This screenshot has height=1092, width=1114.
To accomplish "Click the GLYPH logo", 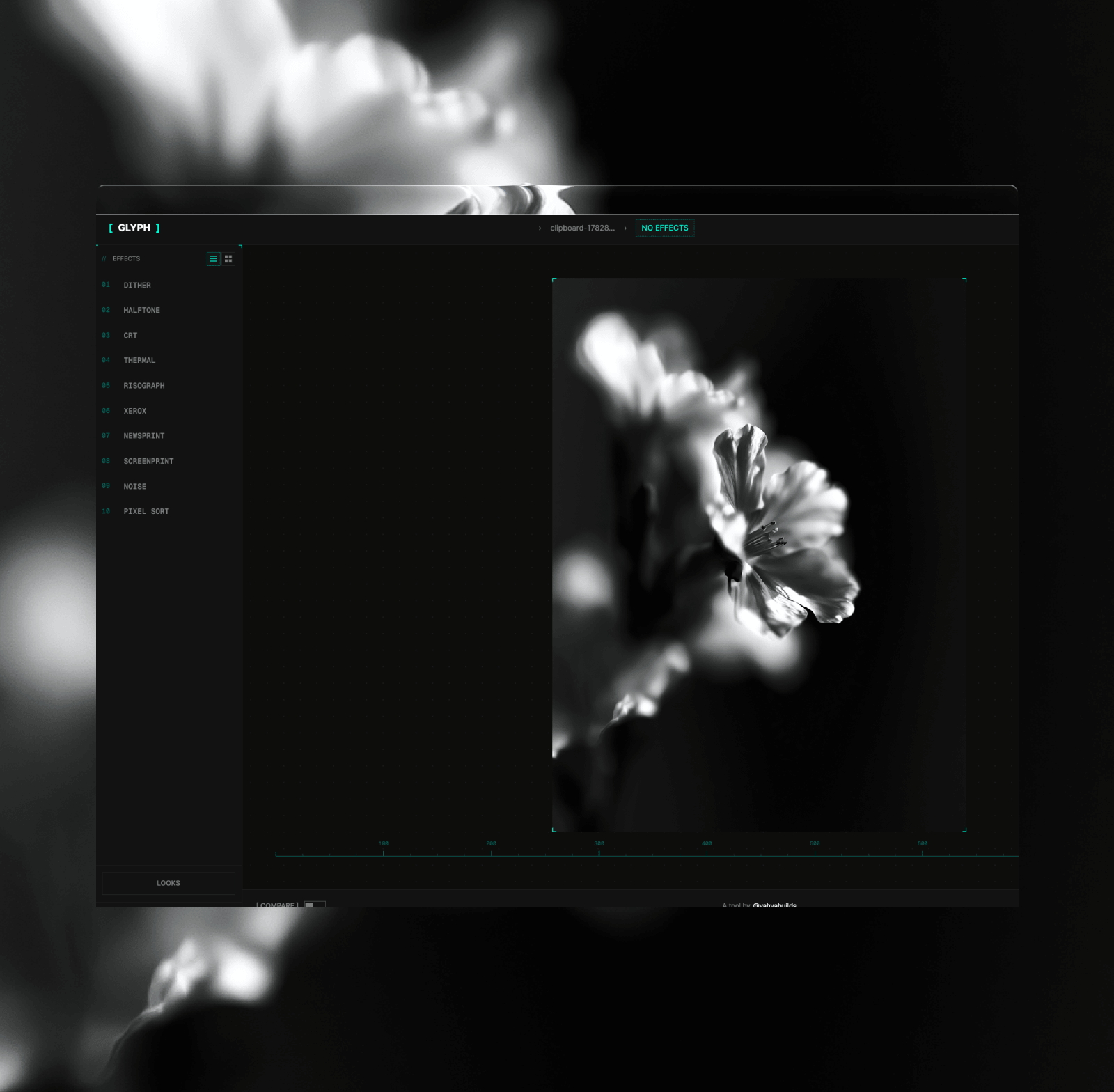I will coord(134,228).
